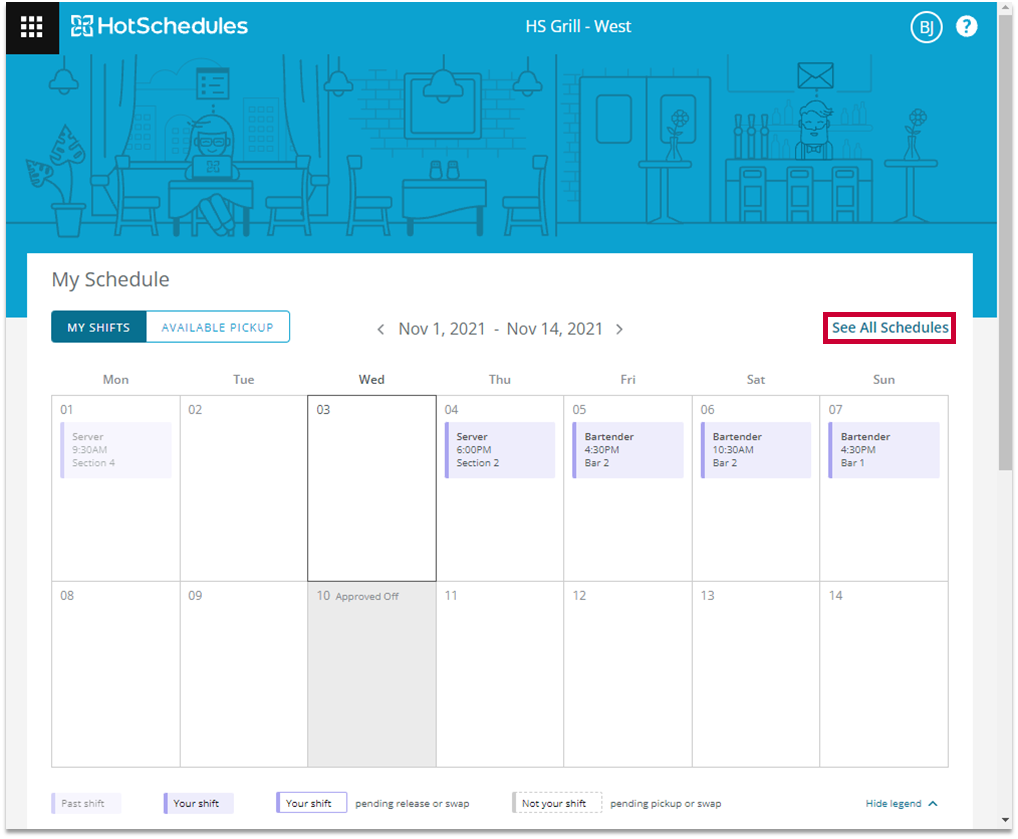
Task: Open the help question mark icon
Action: tap(967, 26)
